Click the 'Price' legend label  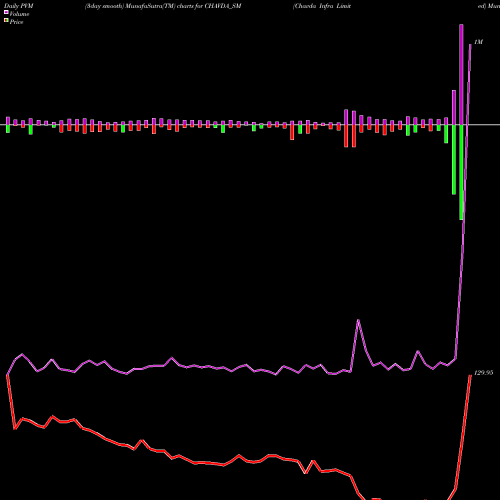[16, 22]
